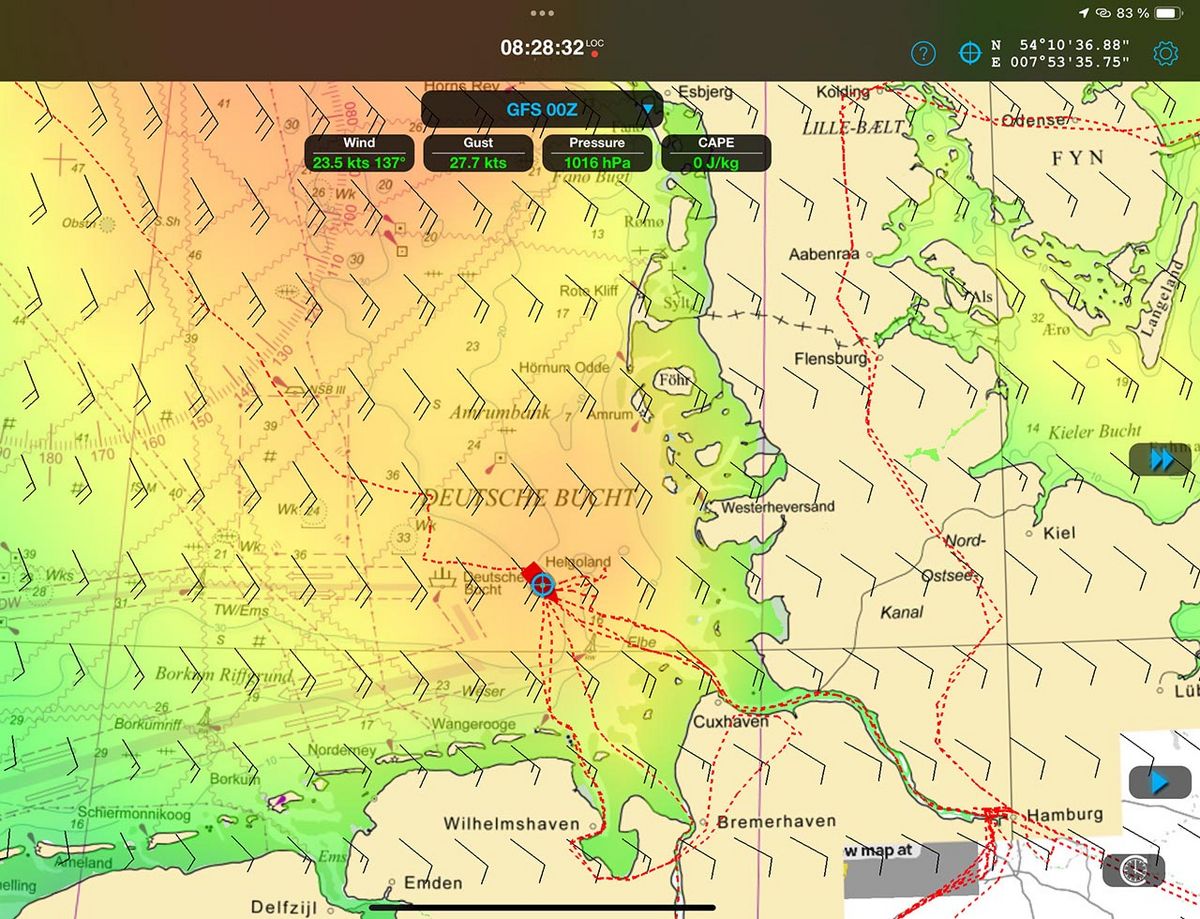
Task: Tap the Deutsche Bucht anchorage symbol
Action: pos(442,577)
